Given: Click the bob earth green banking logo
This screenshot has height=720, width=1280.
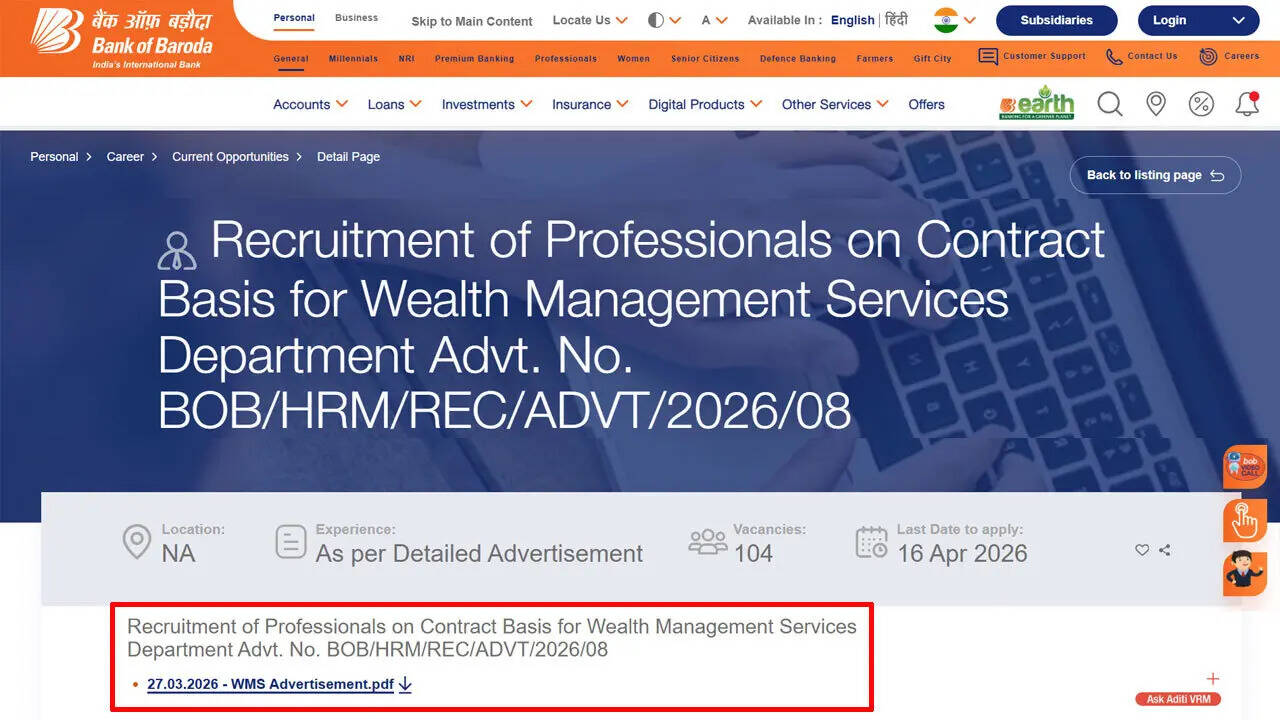Looking at the screenshot, I should coord(1035,102).
